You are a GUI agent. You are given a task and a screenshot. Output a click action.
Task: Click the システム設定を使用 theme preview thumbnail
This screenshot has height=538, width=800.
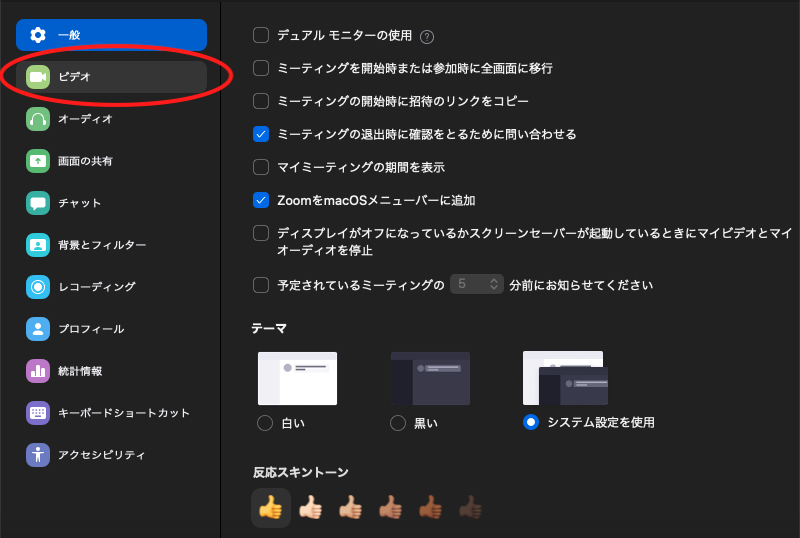(x=564, y=378)
